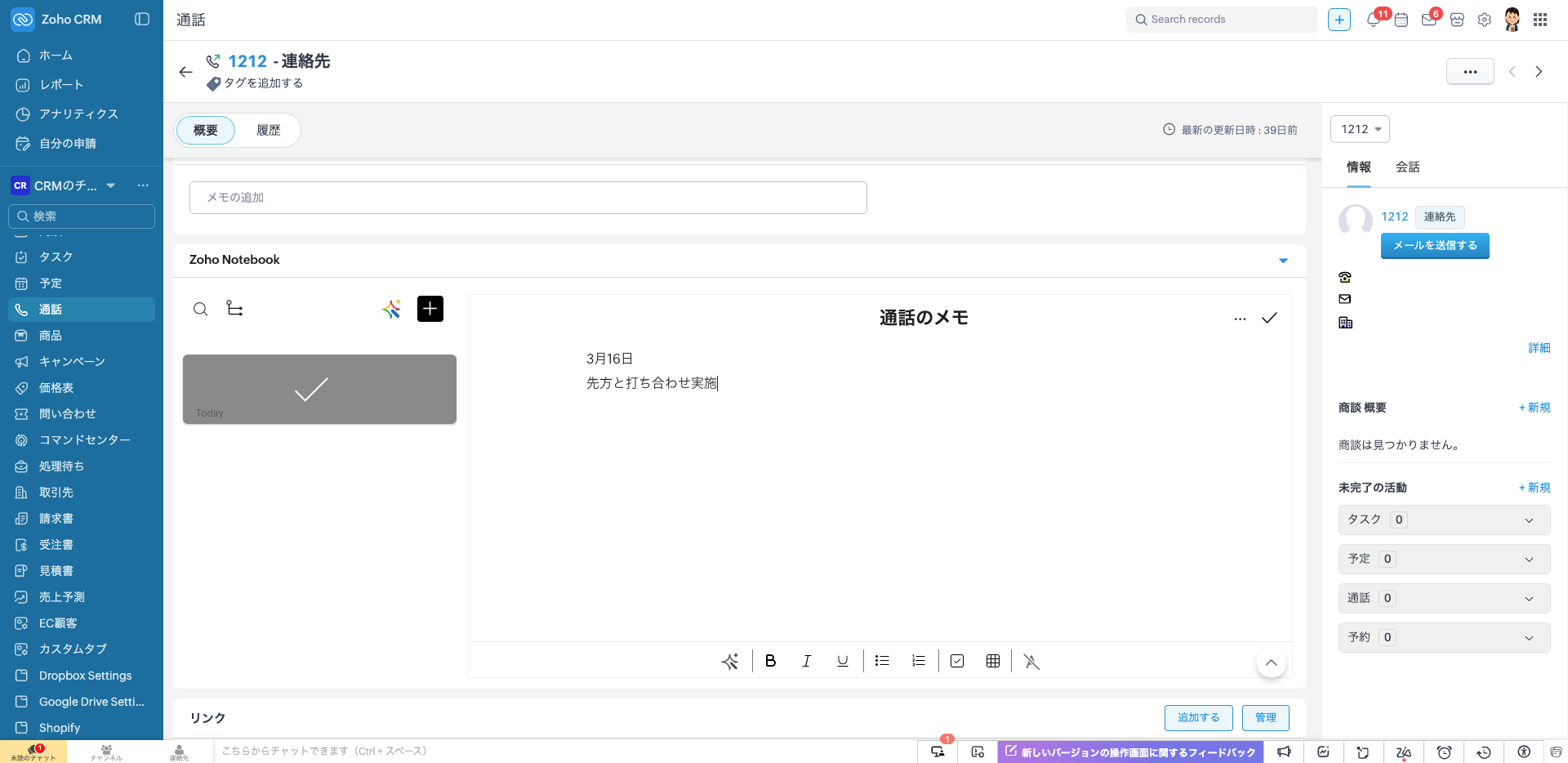Image resolution: width=1568 pixels, height=763 pixels.
Task: Toggle underline text formatting
Action: pos(843,661)
